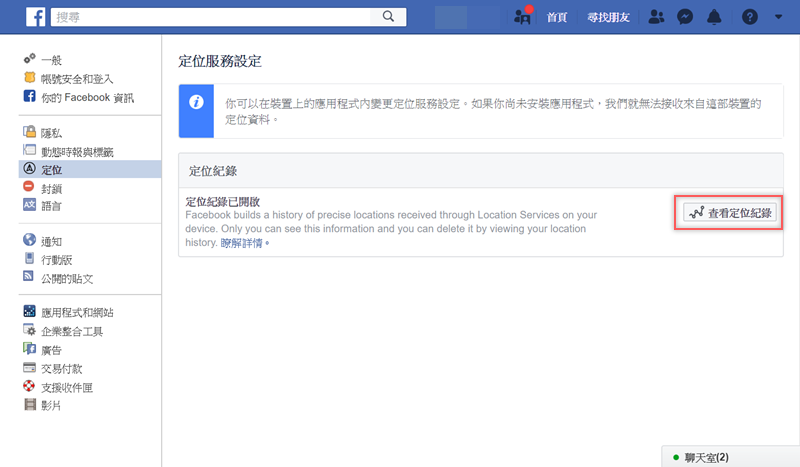Open 廣告 ads settings
This screenshot has height=467, width=800.
[x=52, y=350]
